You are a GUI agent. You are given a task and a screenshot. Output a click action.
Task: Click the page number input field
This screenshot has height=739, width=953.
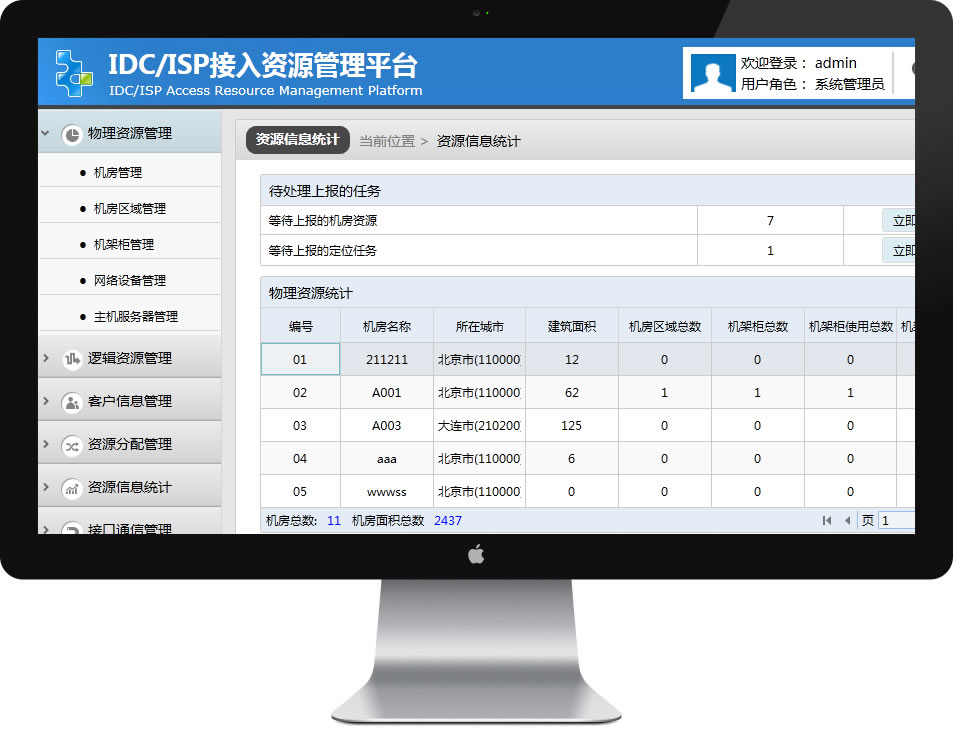pos(897,521)
